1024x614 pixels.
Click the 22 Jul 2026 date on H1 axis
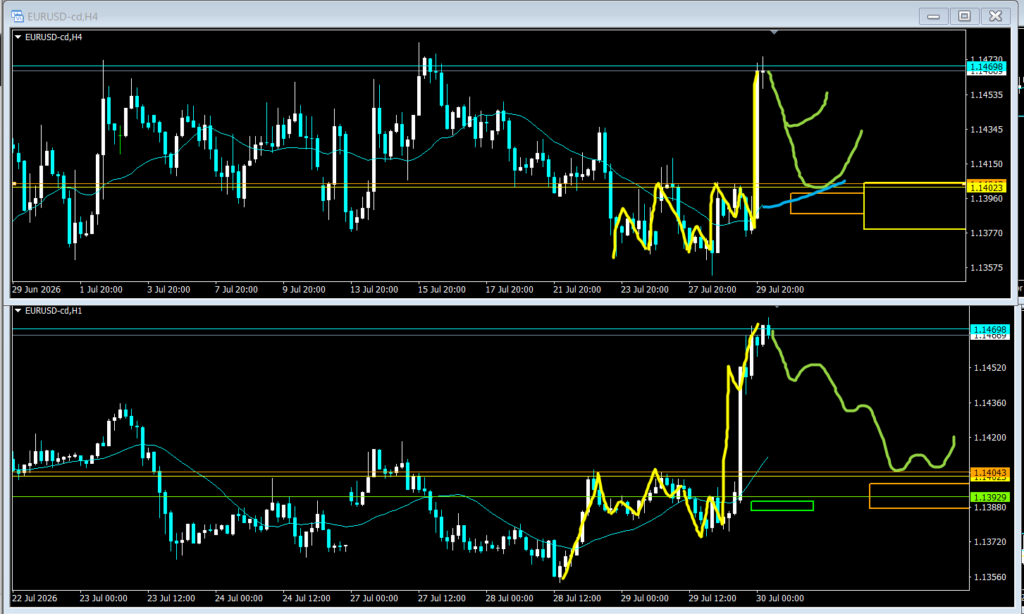[x=35, y=598]
